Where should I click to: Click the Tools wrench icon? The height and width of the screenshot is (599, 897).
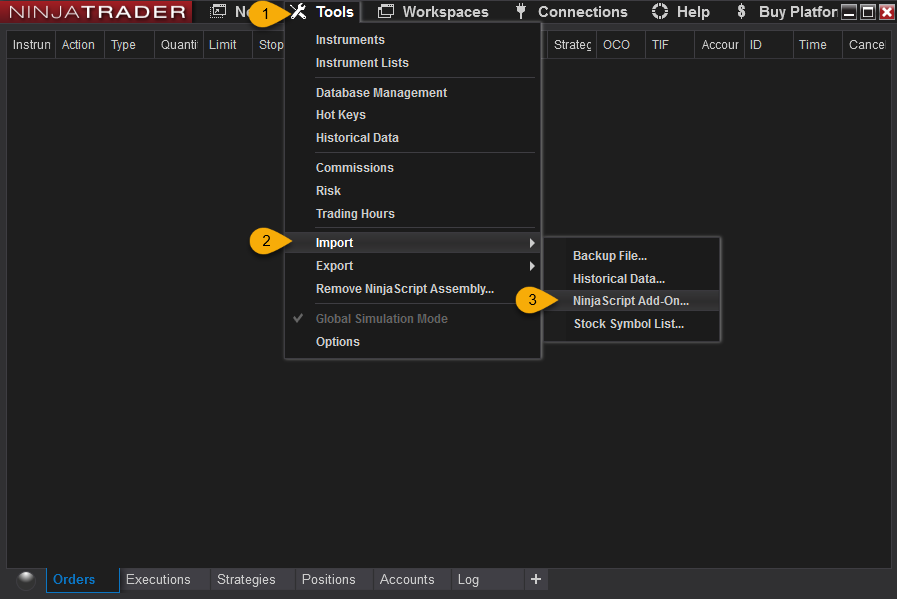pos(298,11)
